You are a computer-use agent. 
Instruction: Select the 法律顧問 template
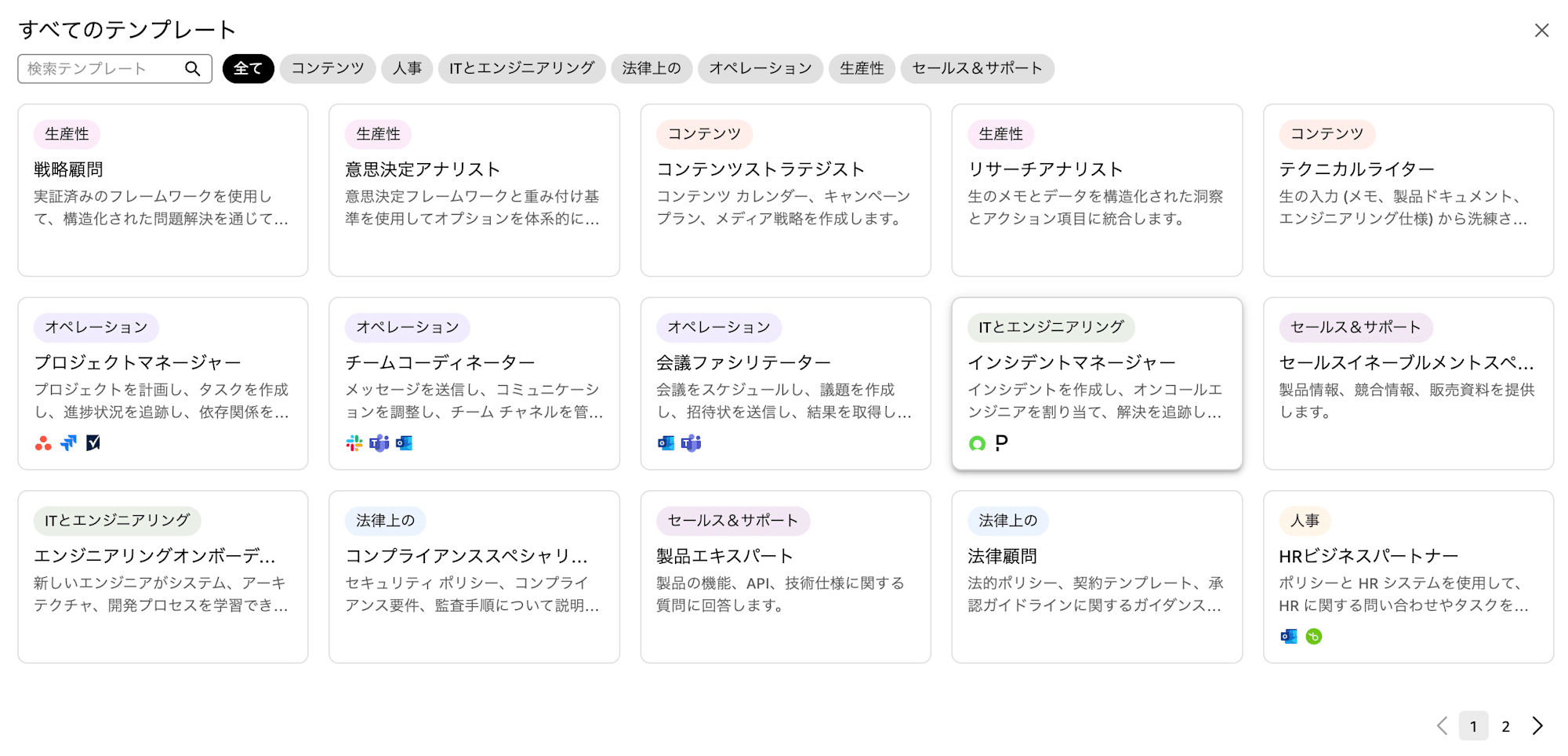[x=1096, y=576]
